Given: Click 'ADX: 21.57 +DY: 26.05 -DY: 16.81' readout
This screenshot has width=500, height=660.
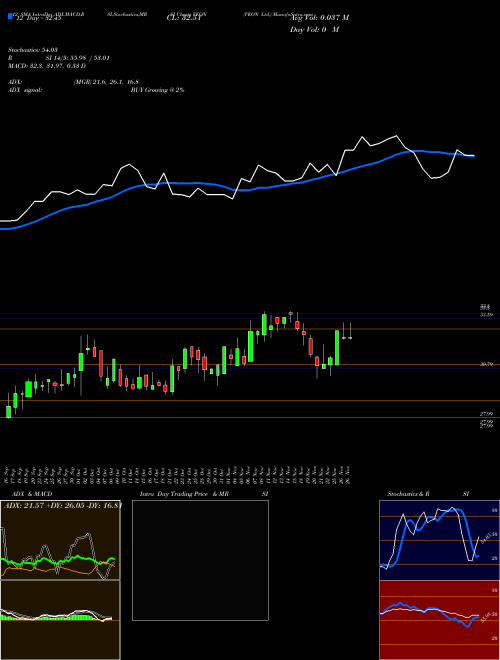Looking at the screenshot, I should (x=62, y=505).
